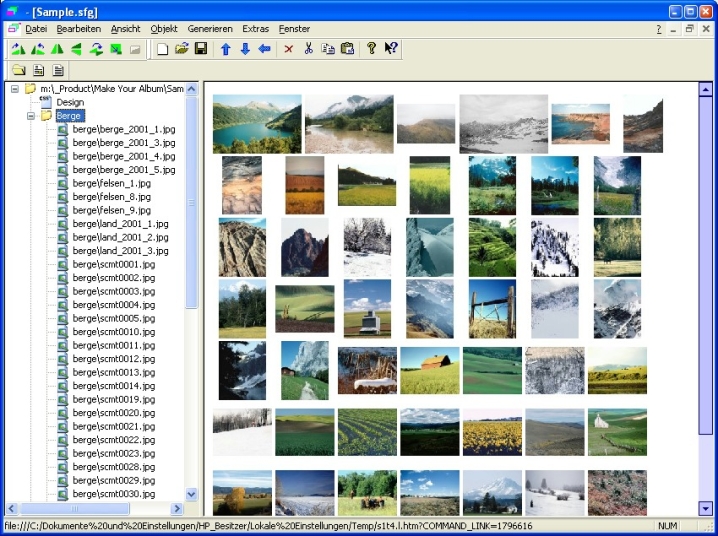Paste with the clipboard icon
Image resolution: width=718 pixels, height=536 pixels.
pyautogui.click(x=347, y=49)
